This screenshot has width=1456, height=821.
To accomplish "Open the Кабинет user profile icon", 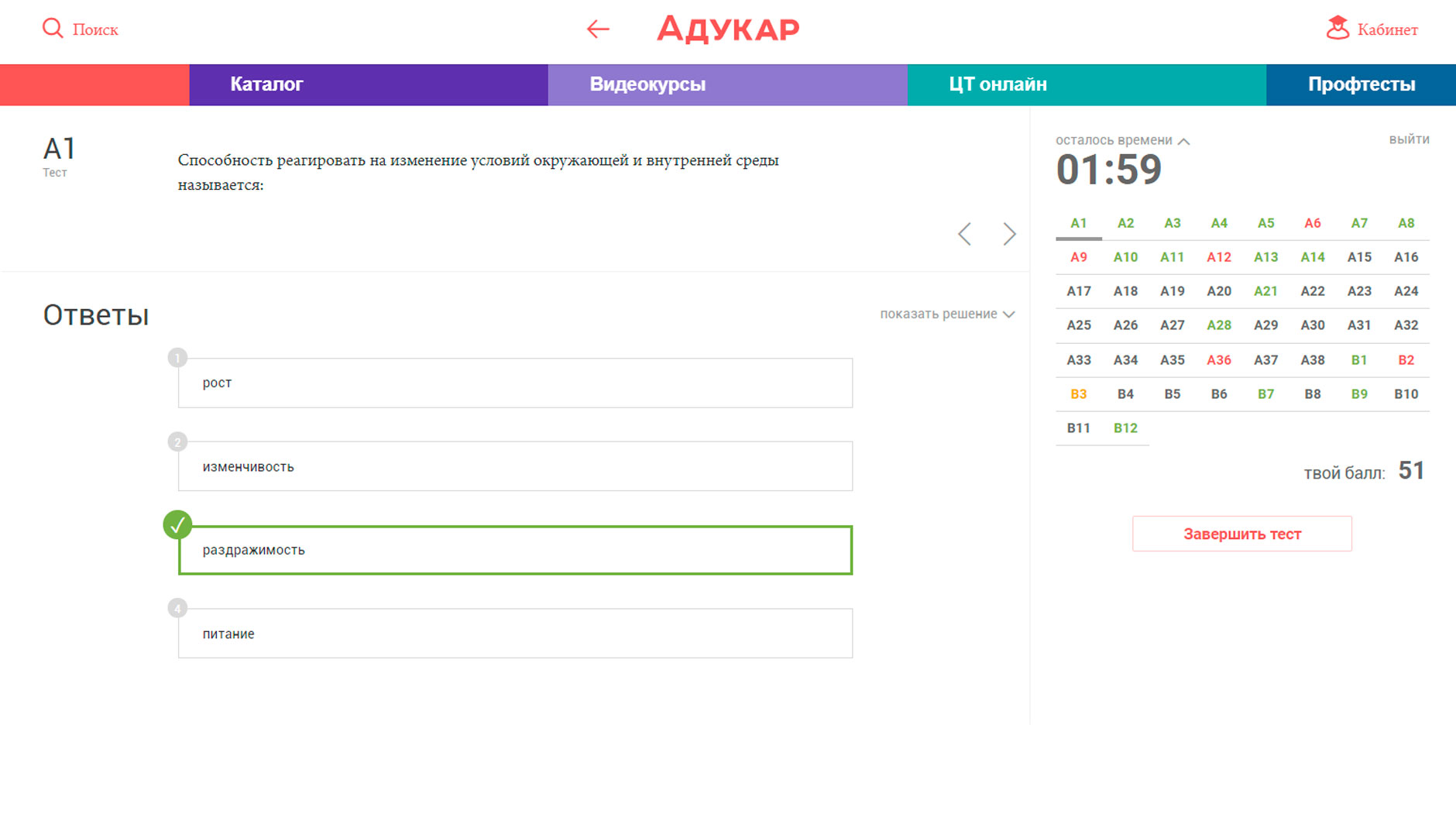I will 1338,29.
